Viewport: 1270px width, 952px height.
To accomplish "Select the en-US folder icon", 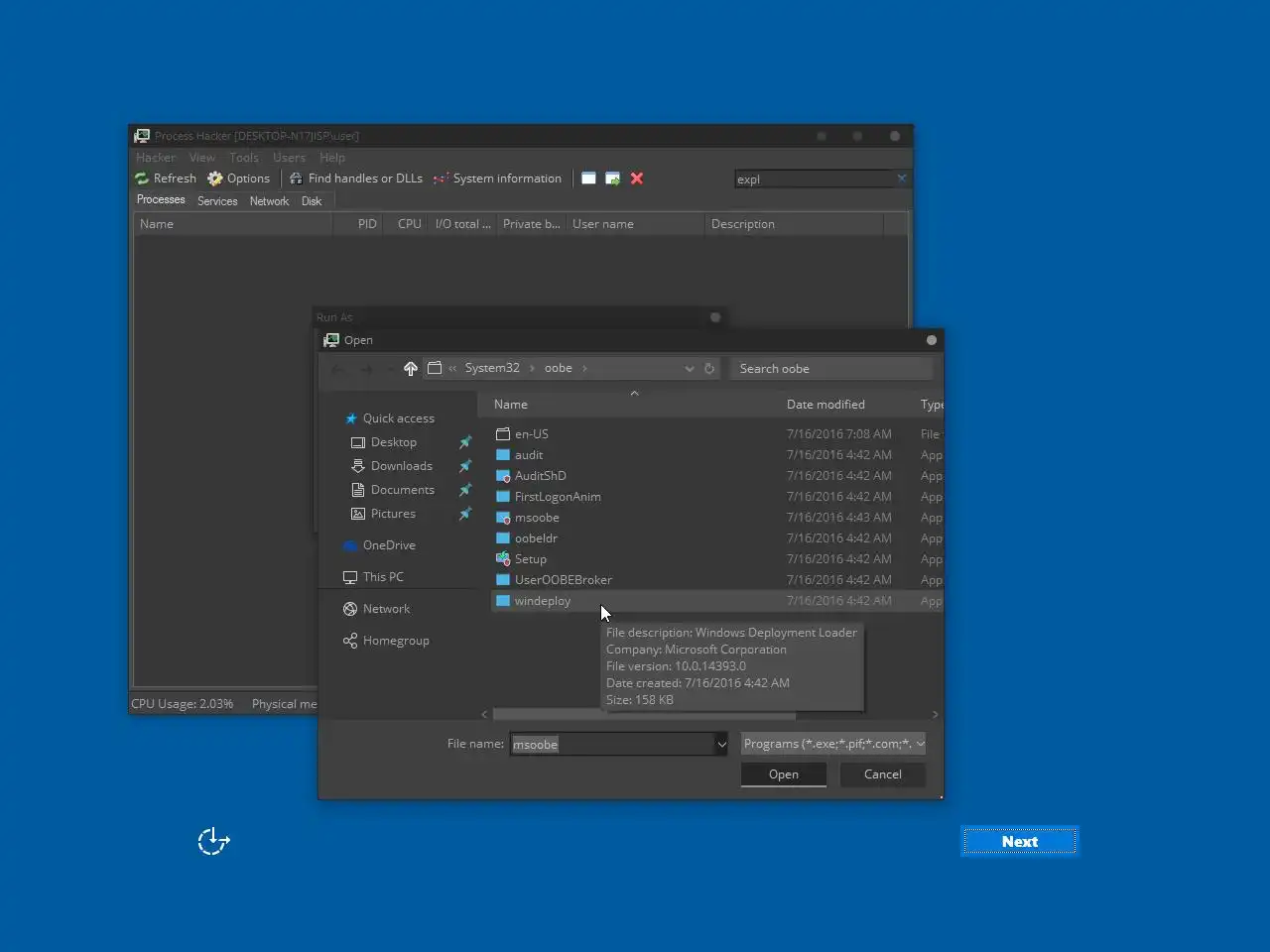I will 503,433.
